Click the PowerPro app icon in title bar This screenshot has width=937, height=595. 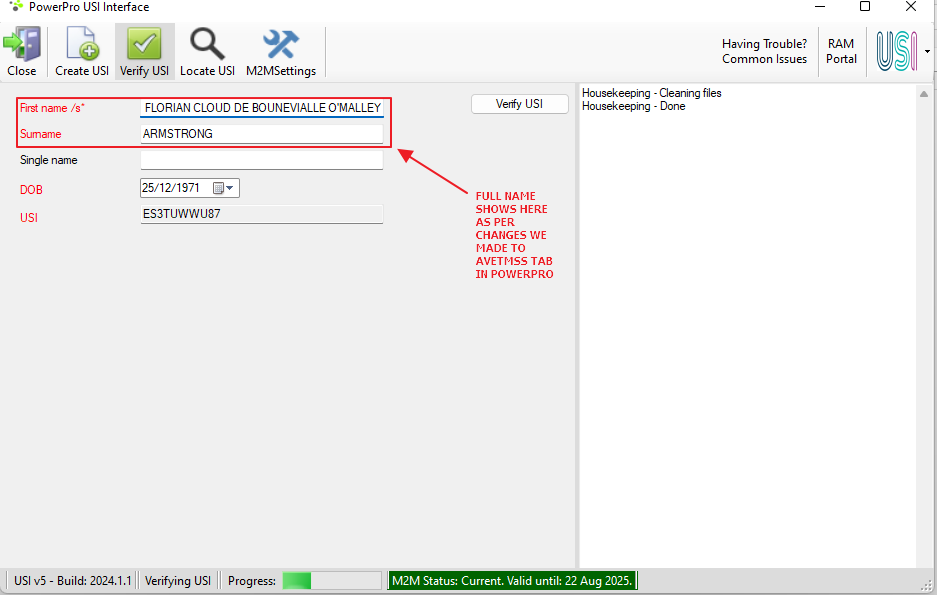(x=16, y=7)
